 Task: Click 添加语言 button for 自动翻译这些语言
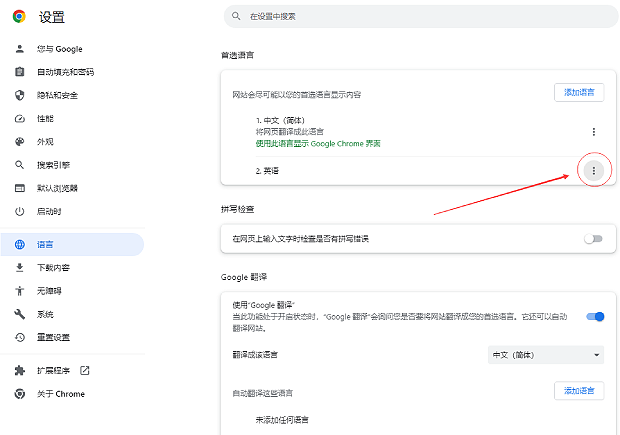tap(579, 390)
